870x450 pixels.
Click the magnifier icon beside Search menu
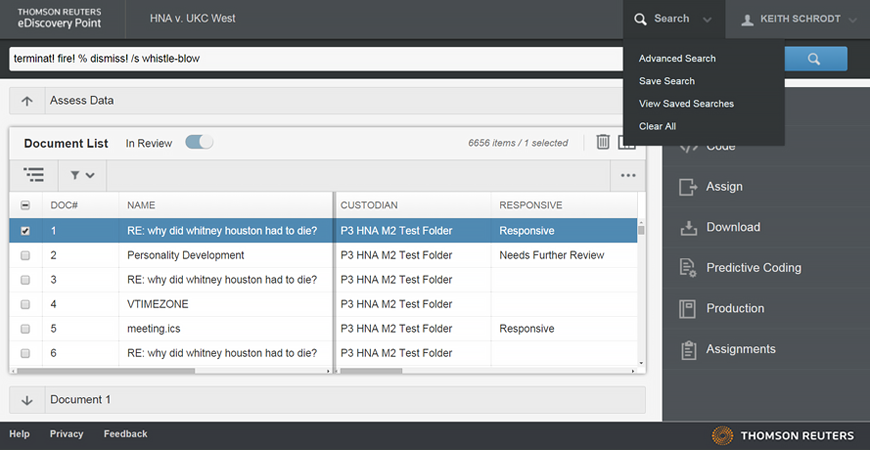coord(640,19)
